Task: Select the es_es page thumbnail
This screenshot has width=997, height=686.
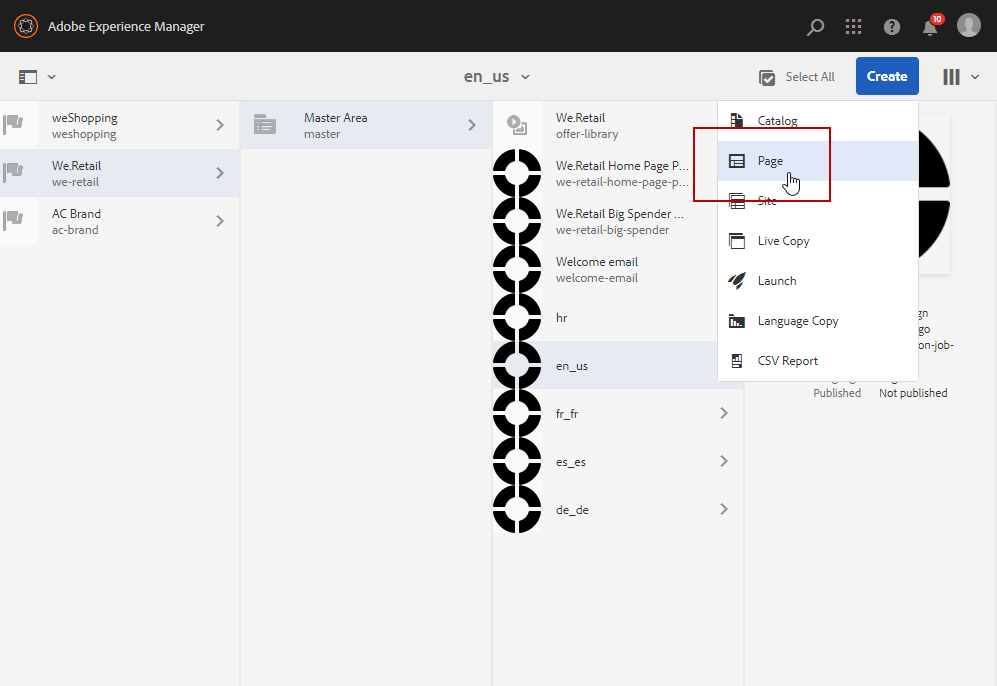Action: pyautogui.click(x=517, y=461)
